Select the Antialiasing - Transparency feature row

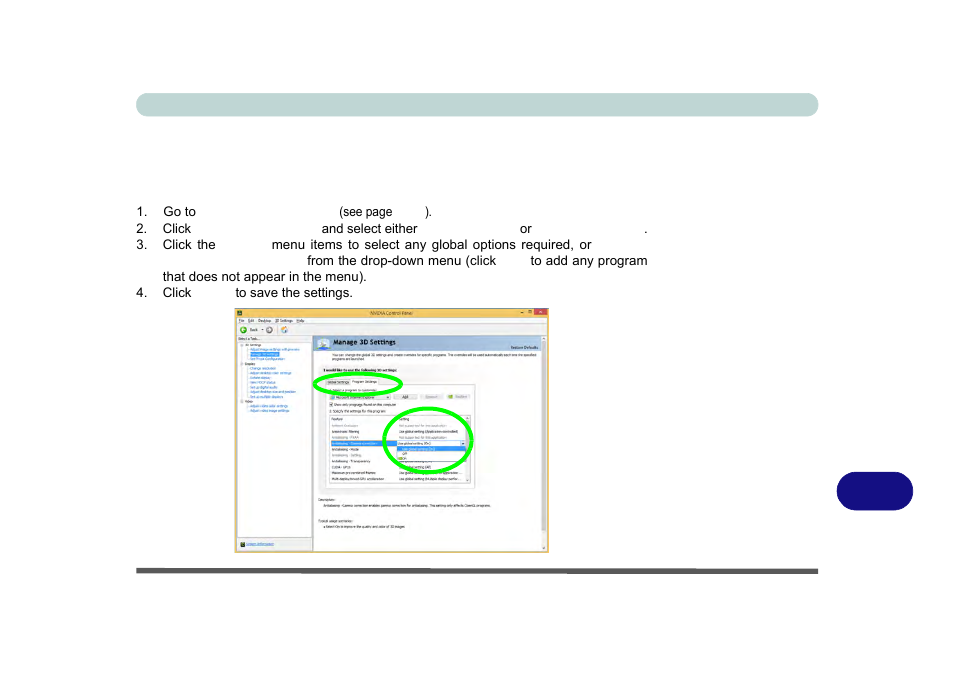[x=363, y=461]
